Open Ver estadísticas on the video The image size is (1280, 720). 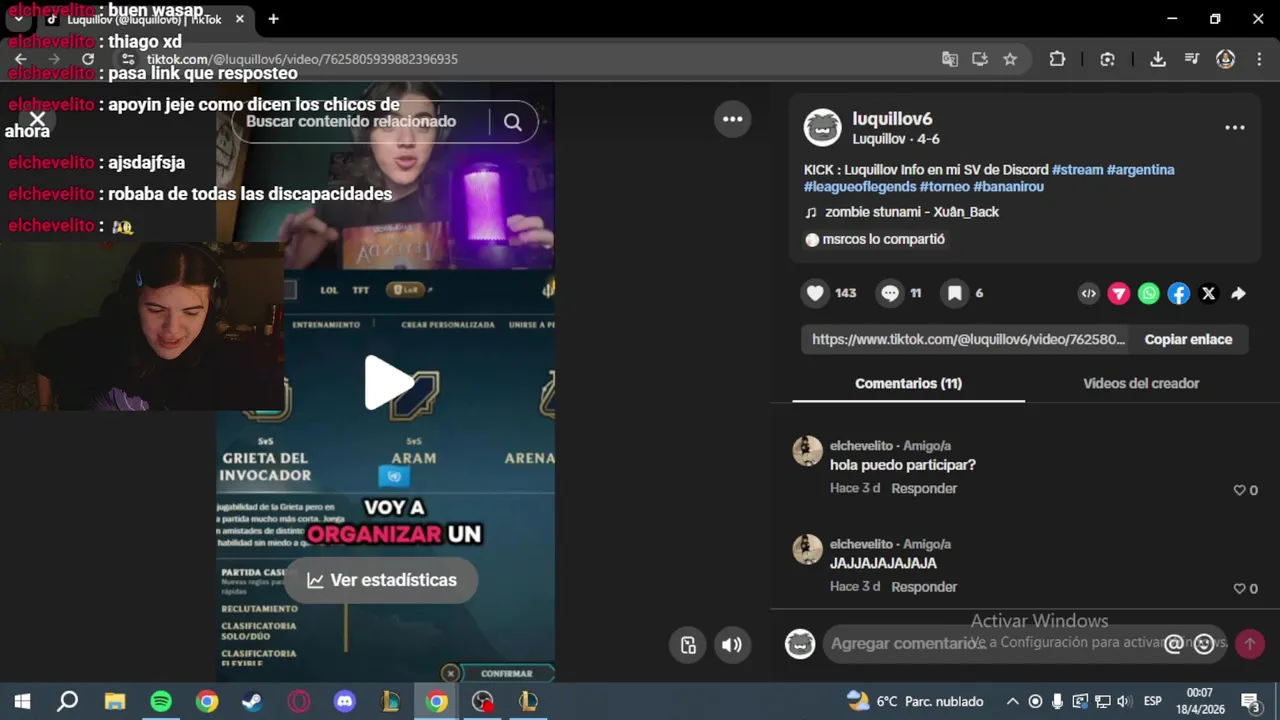[381, 580]
